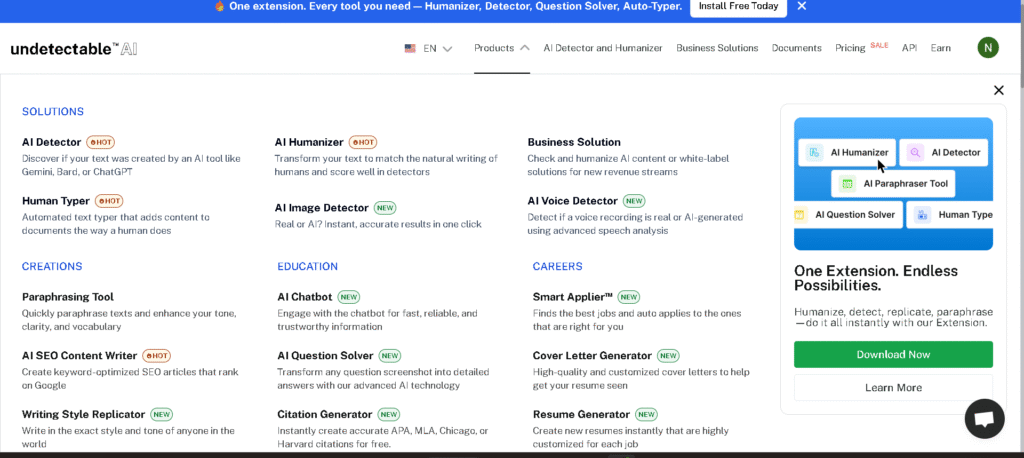This screenshot has height=458, width=1024.
Task: Click the AI Detector chip in extension card
Action: (944, 152)
